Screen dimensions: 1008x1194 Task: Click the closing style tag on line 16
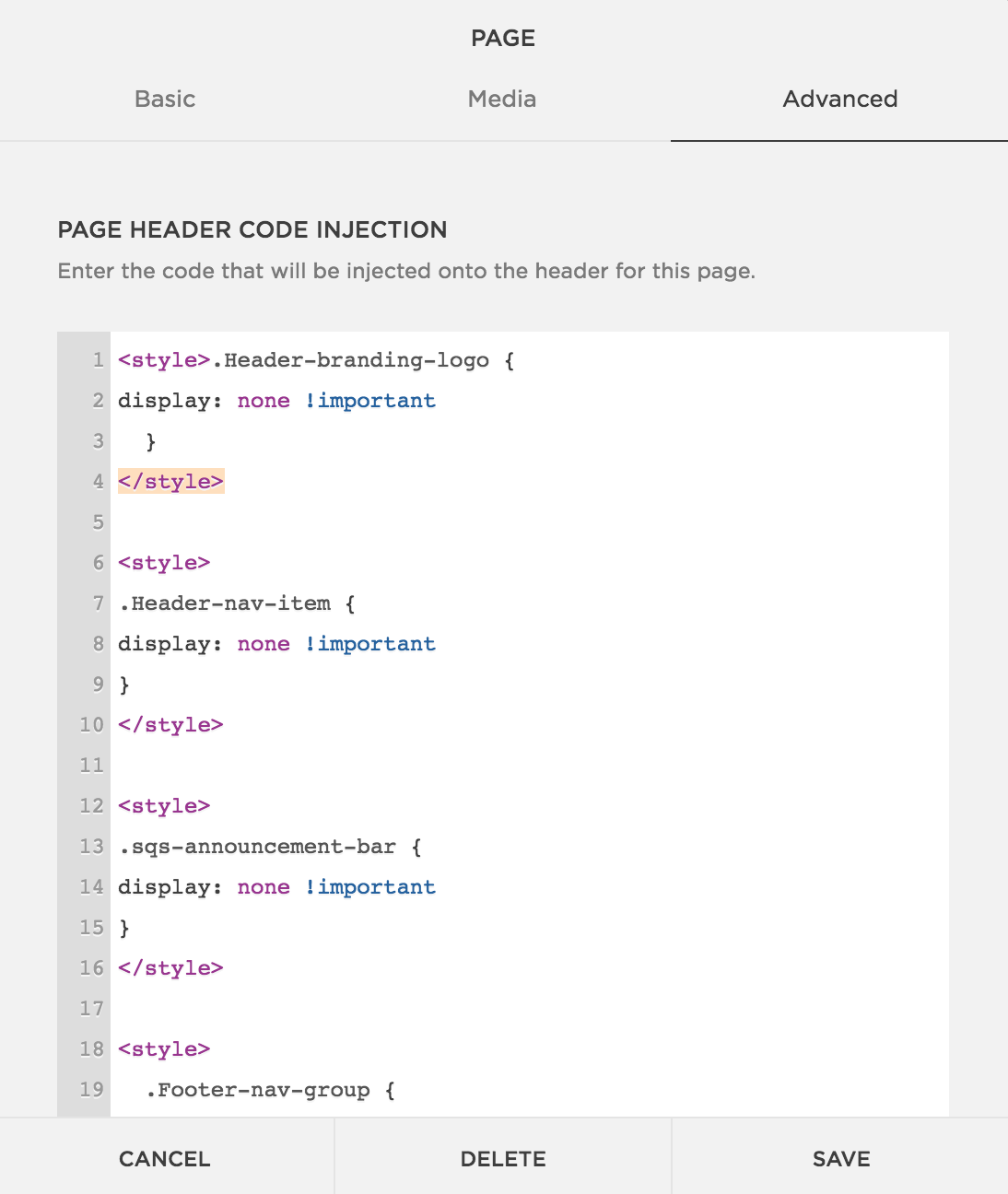[x=170, y=968]
